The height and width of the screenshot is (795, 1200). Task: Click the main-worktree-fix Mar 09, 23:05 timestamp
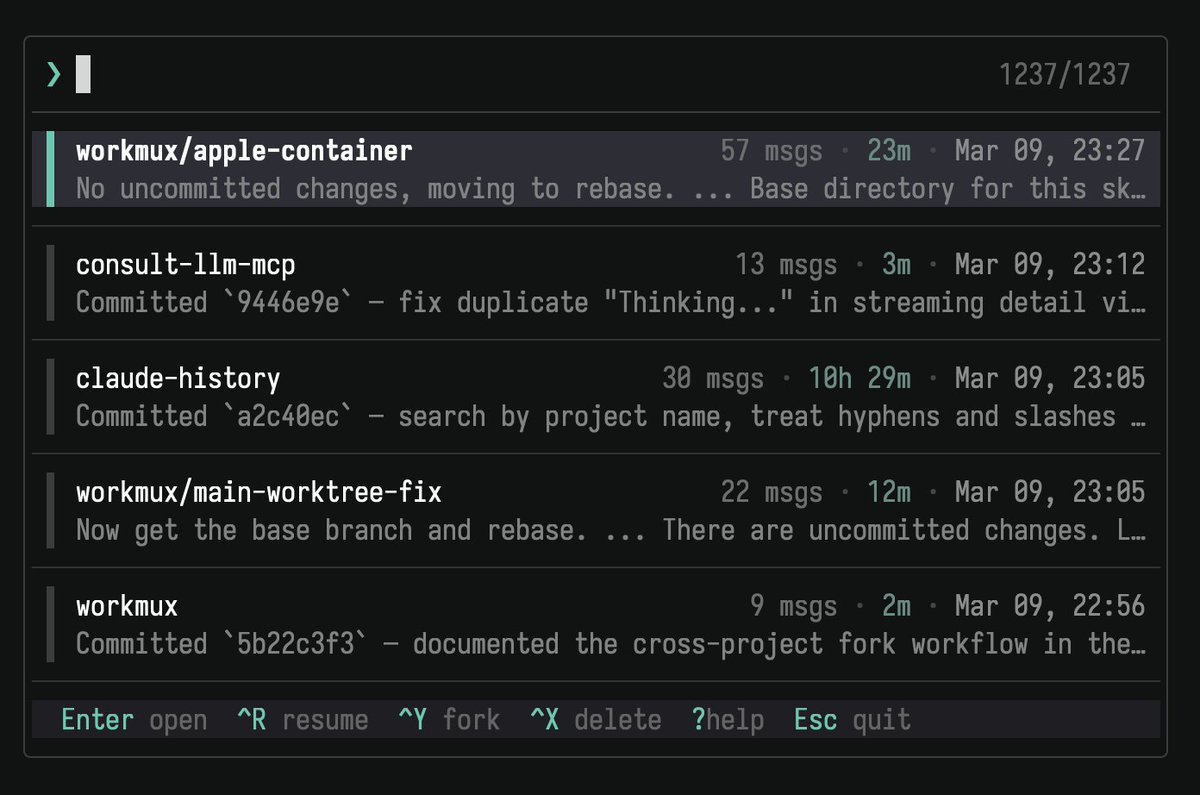pos(1050,493)
